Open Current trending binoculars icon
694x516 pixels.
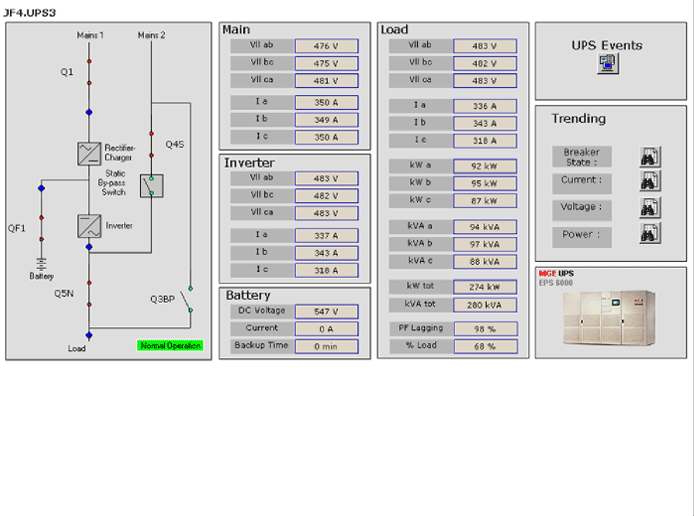(650, 181)
